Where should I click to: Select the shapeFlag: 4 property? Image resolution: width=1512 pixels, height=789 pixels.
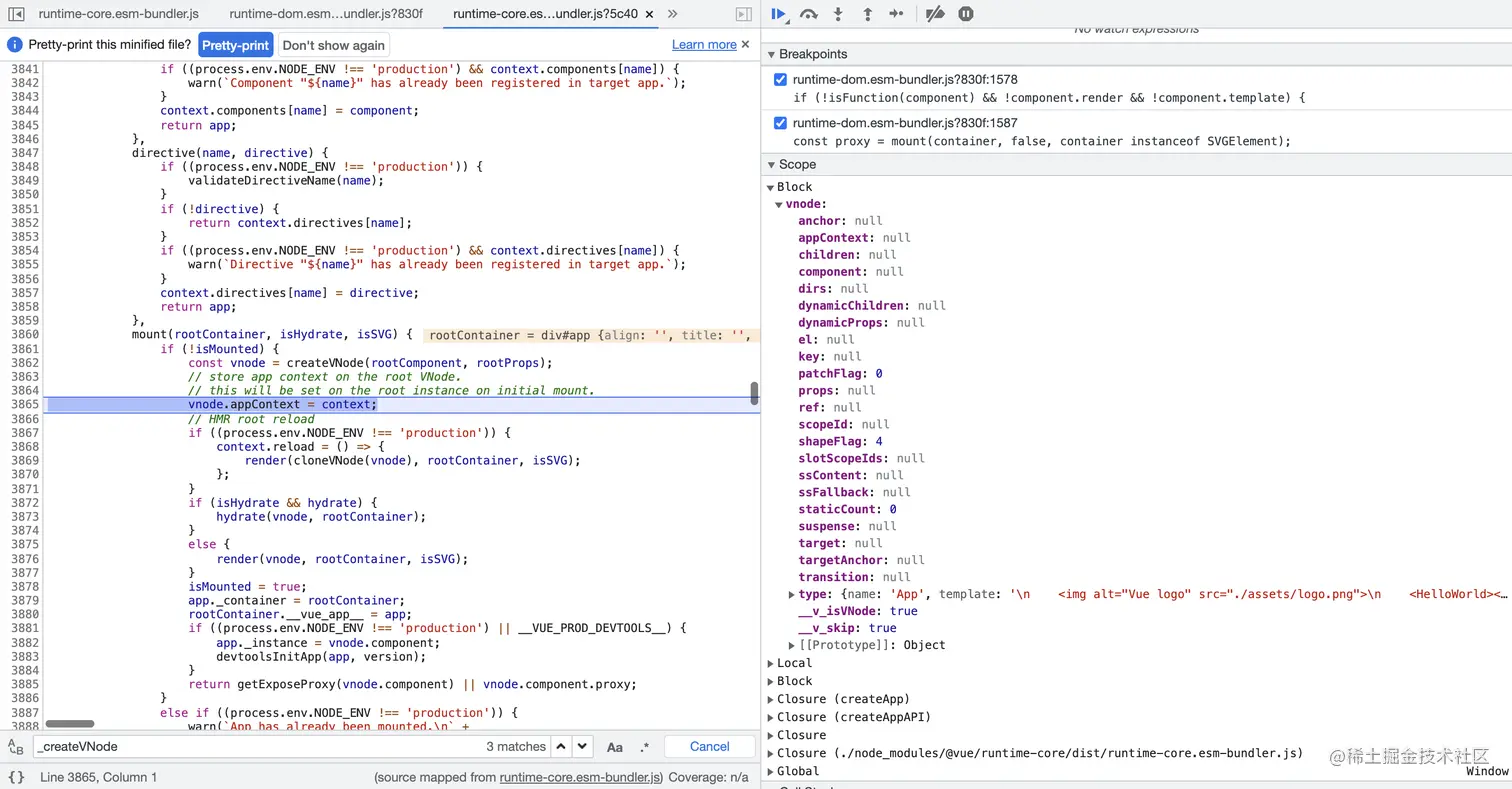tap(840, 441)
